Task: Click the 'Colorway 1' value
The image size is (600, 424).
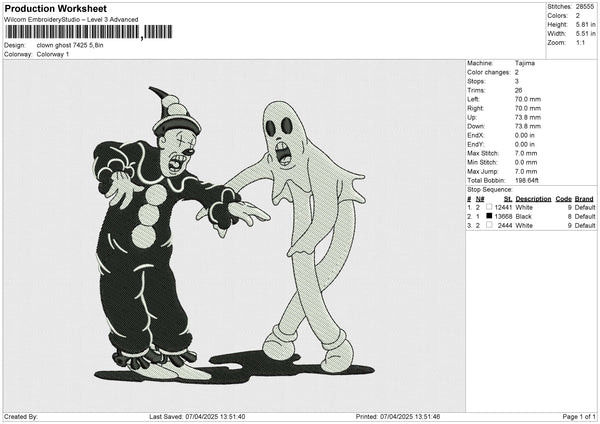Action: pyautogui.click(x=53, y=54)
